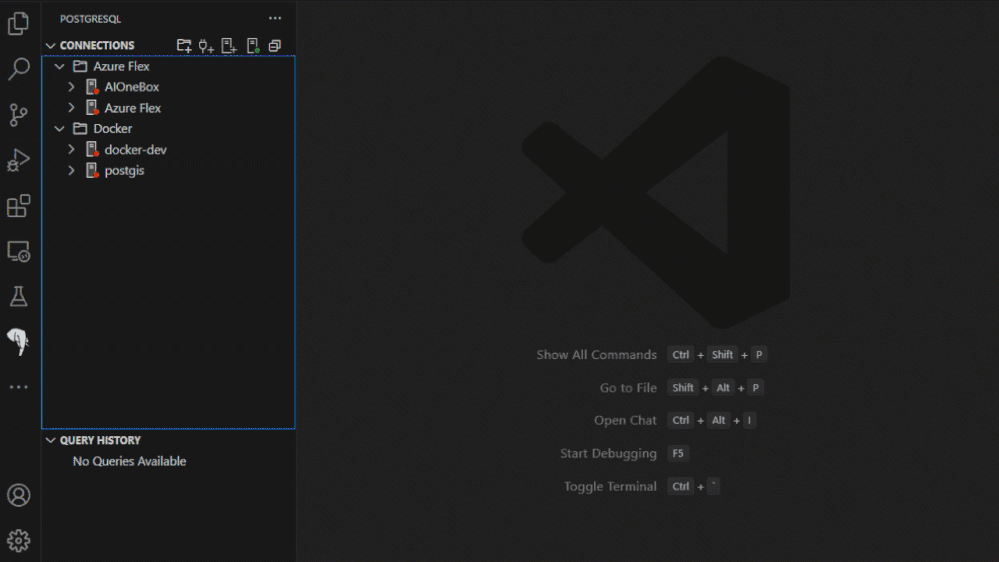Expand the AIOneBox connection
This screenshot has height=562, width=999.
pos(71,87)
